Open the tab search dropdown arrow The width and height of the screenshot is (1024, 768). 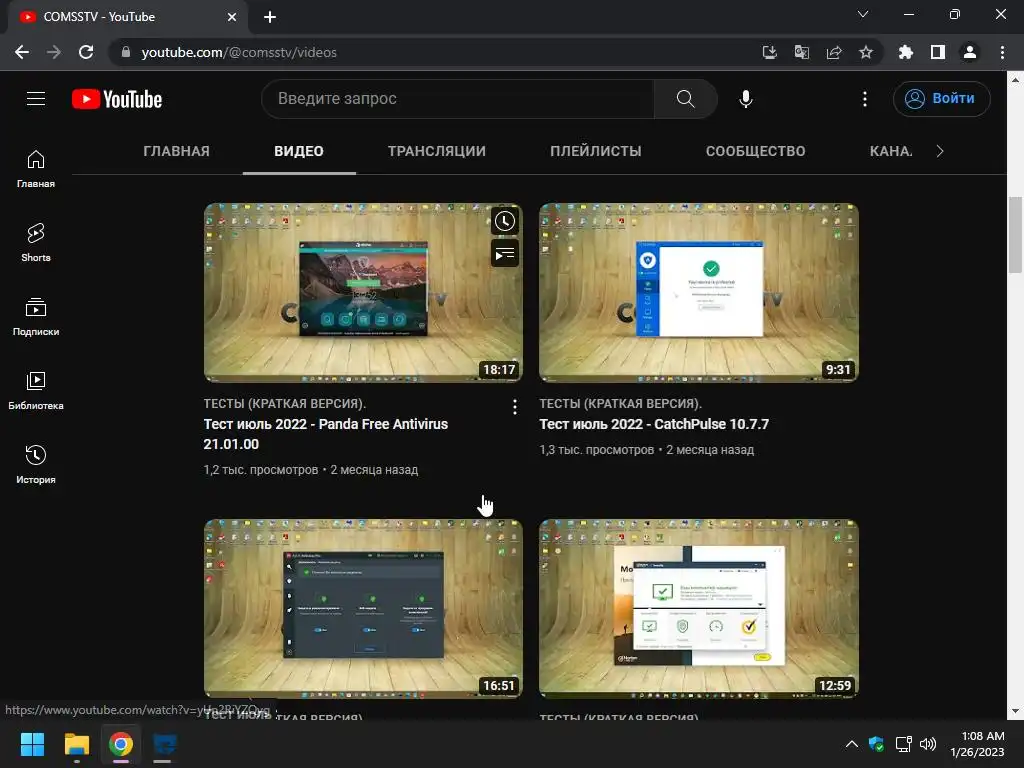point(863,14)
